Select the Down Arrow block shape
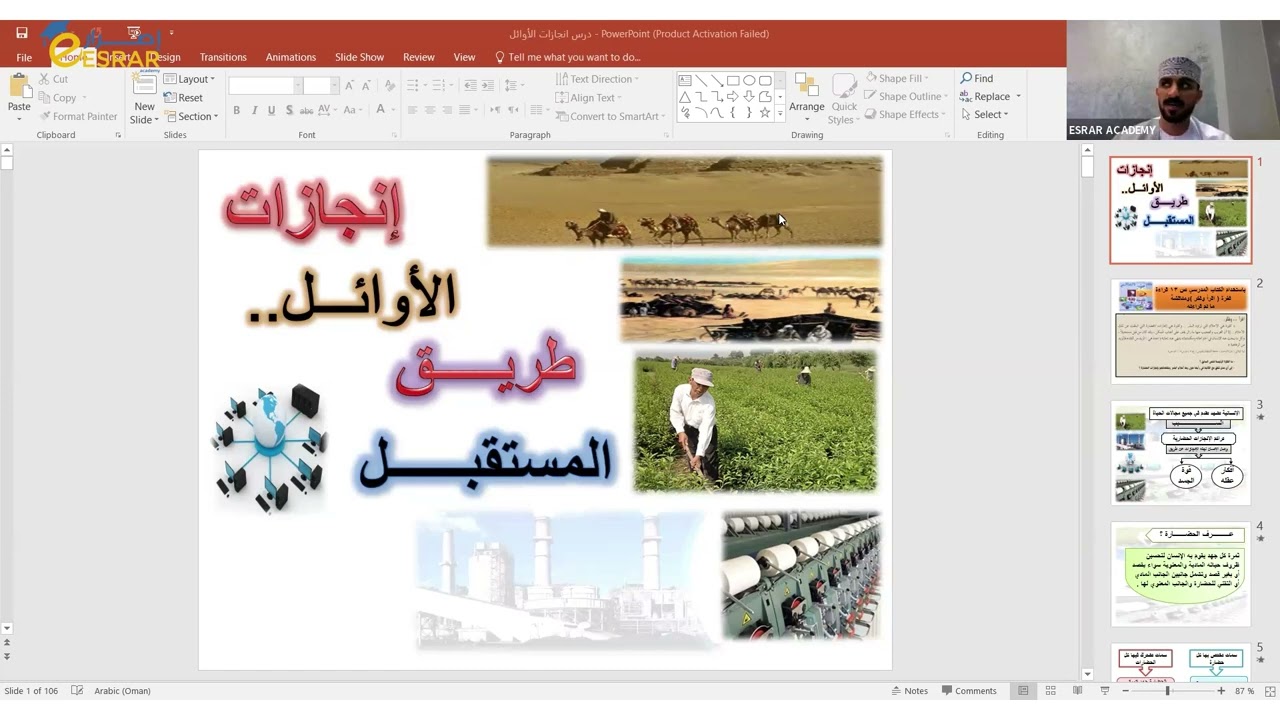 point(749,97)
